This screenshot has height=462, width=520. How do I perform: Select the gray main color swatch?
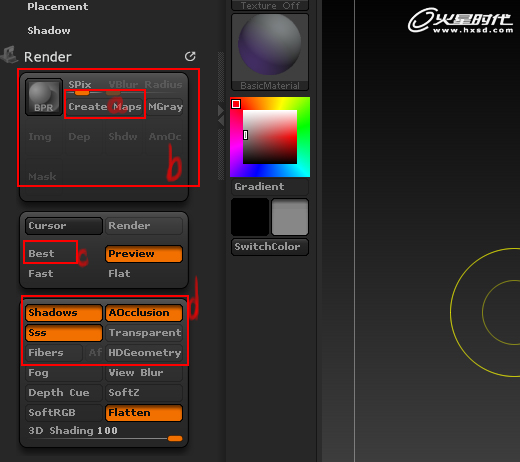tap(290, 217)
